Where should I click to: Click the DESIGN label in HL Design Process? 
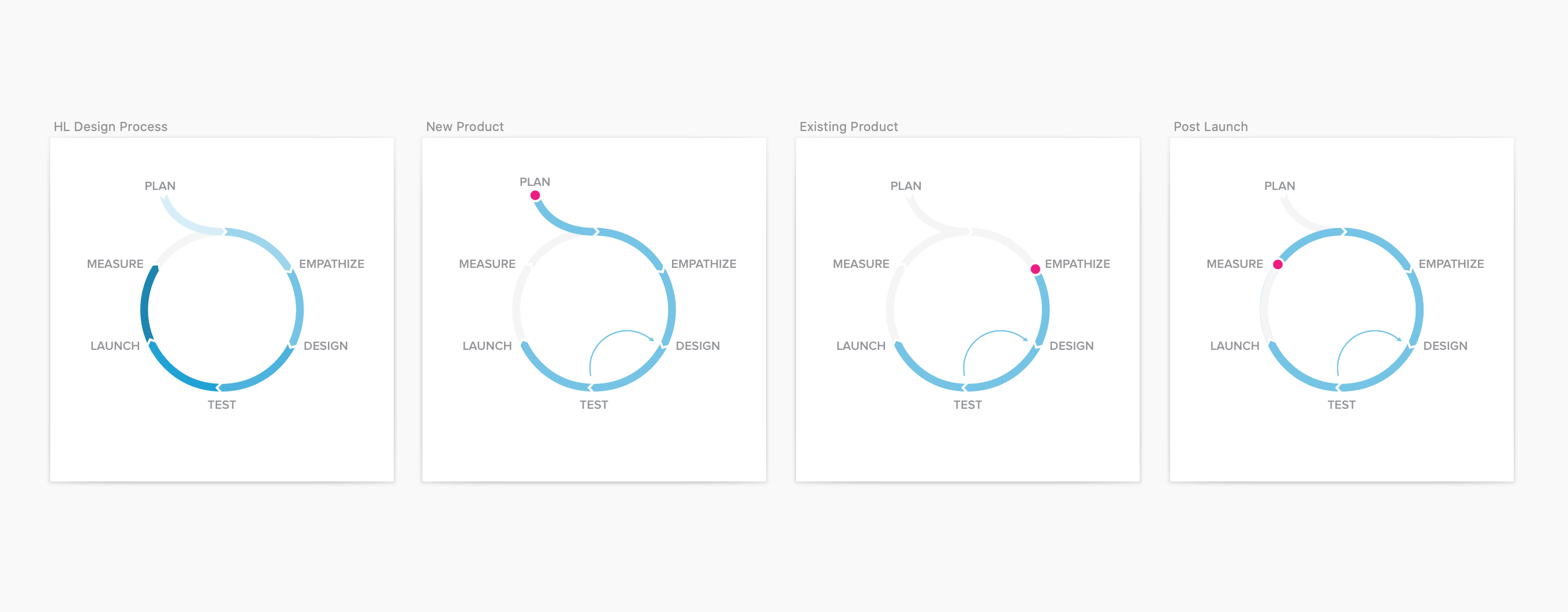point(326,346)
